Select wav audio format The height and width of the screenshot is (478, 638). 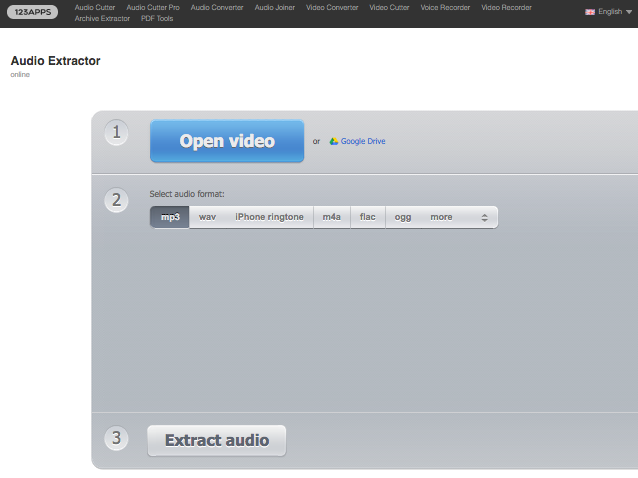[208, 217]
